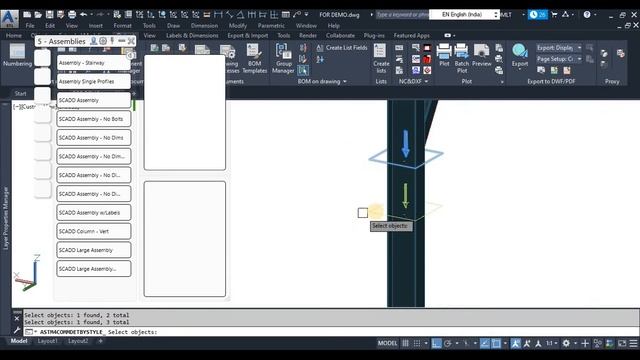Click the user icon in Assemblies palette header

[x=93, y=41]
